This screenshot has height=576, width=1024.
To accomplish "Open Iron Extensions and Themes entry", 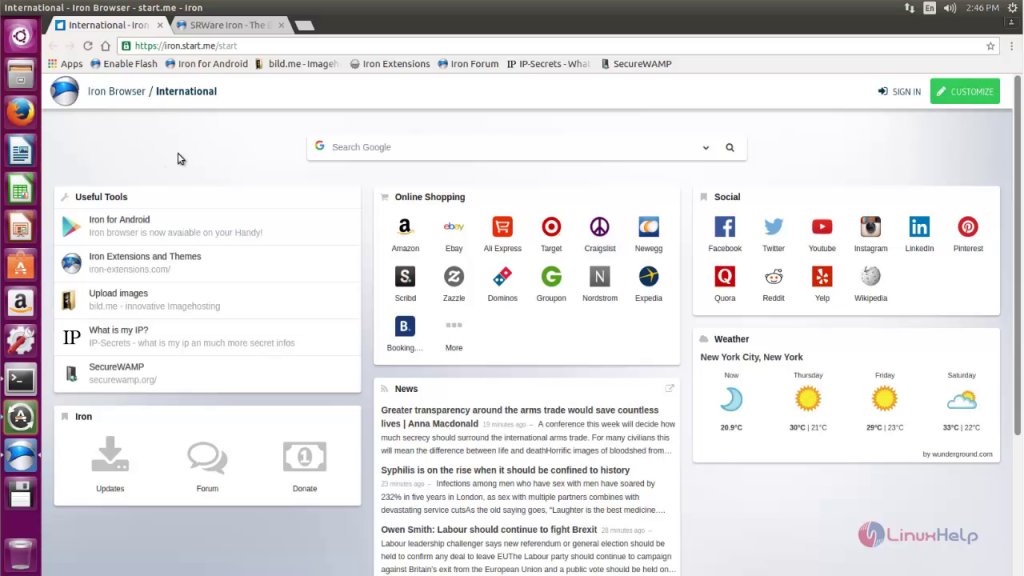I will pyautogui.click(x=208, y=263).
